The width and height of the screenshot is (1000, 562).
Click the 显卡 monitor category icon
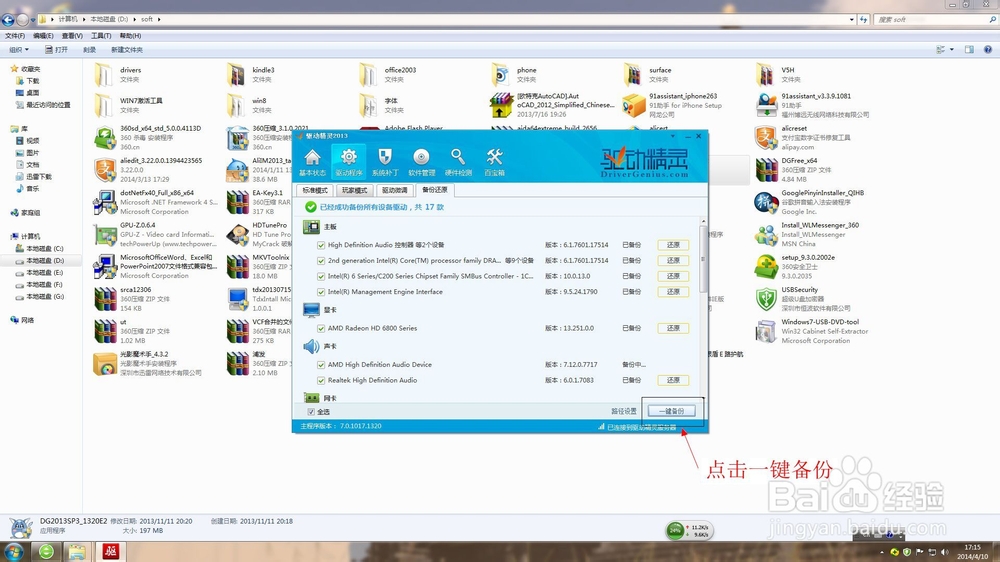coord(311,309)
